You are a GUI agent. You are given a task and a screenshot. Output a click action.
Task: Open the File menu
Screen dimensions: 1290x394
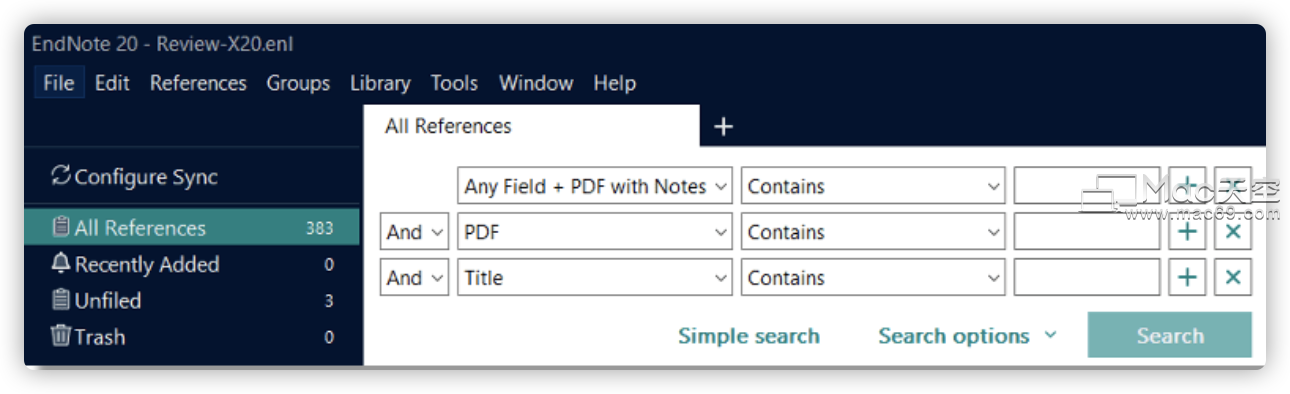(x=58, y=83)
